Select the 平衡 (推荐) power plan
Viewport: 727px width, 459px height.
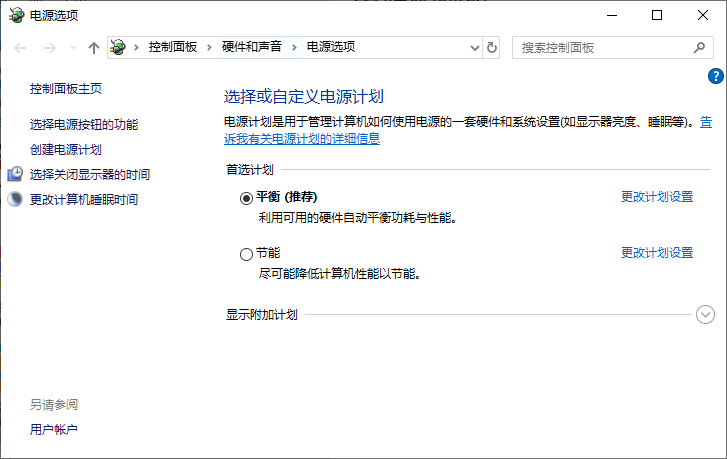pos(247,198)
